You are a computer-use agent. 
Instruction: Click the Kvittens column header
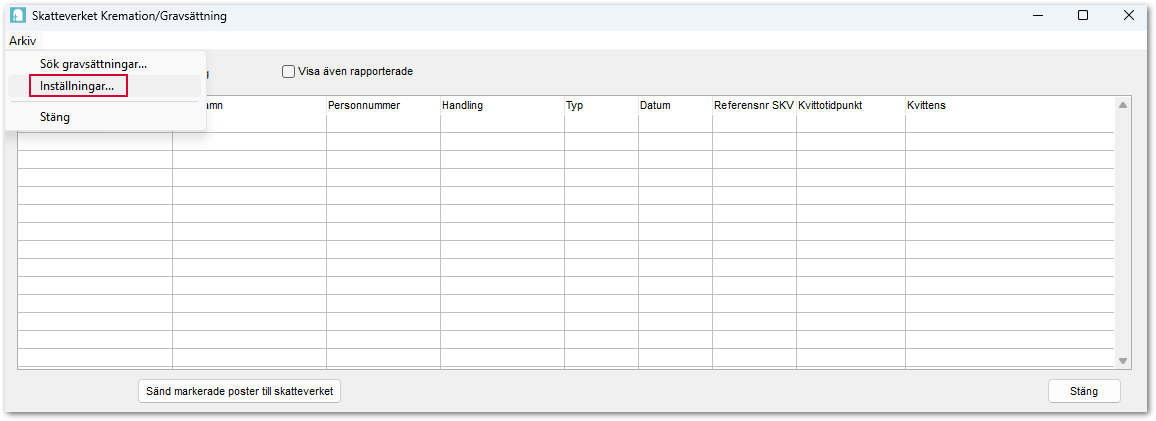(x=1009, y=105)
